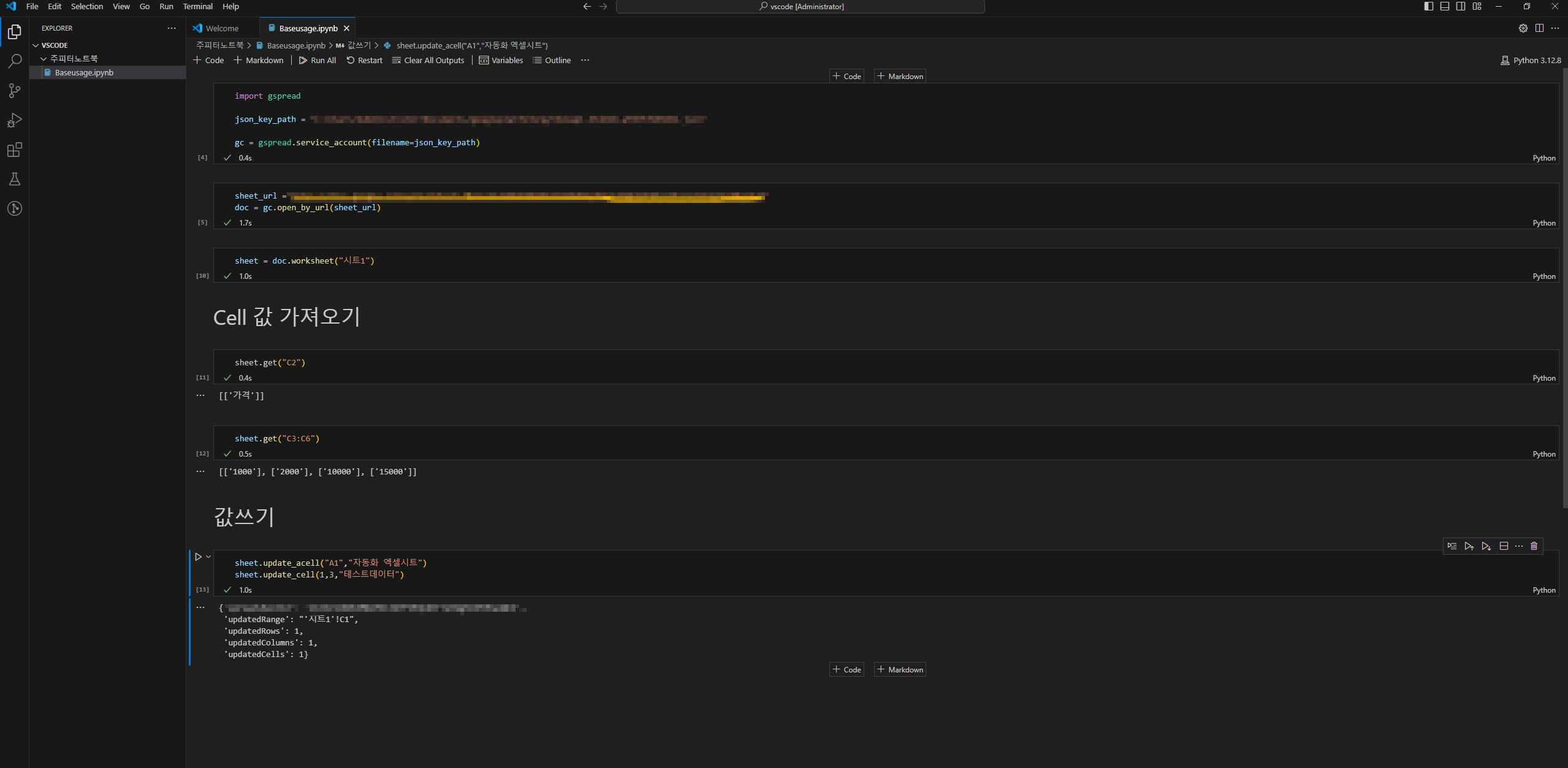The width and height of the screenshot is (1568, 768).
Task: Open run options dropdown beside cell run button
Action: 208,557
